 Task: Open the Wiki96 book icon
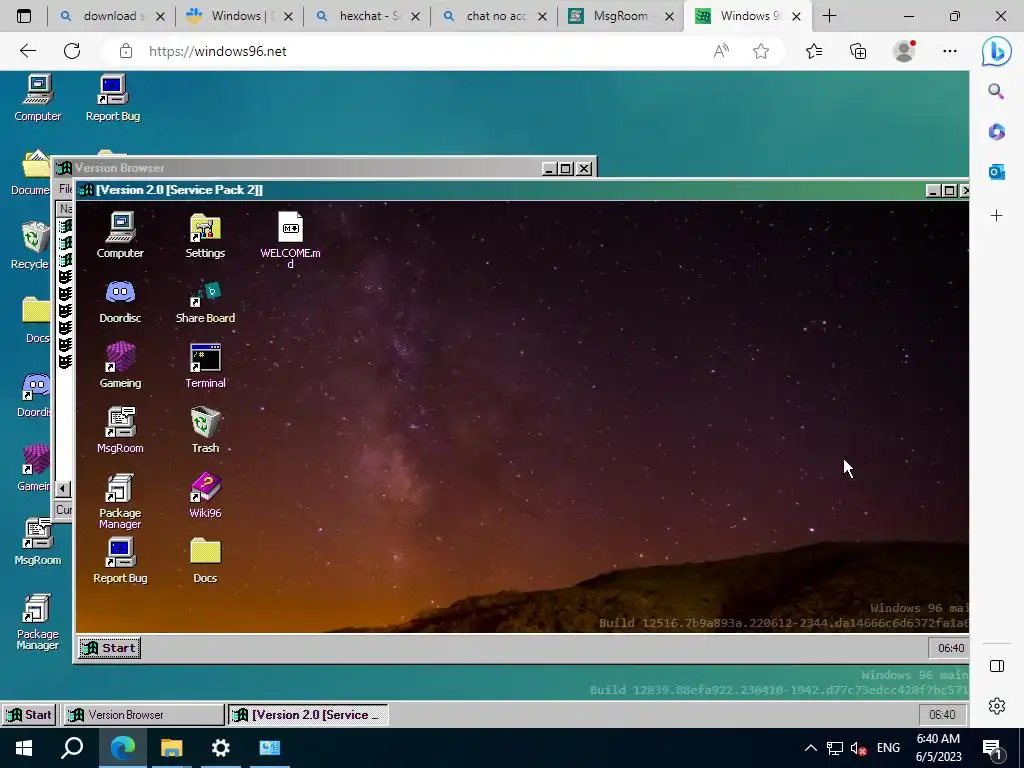[205, 495]
